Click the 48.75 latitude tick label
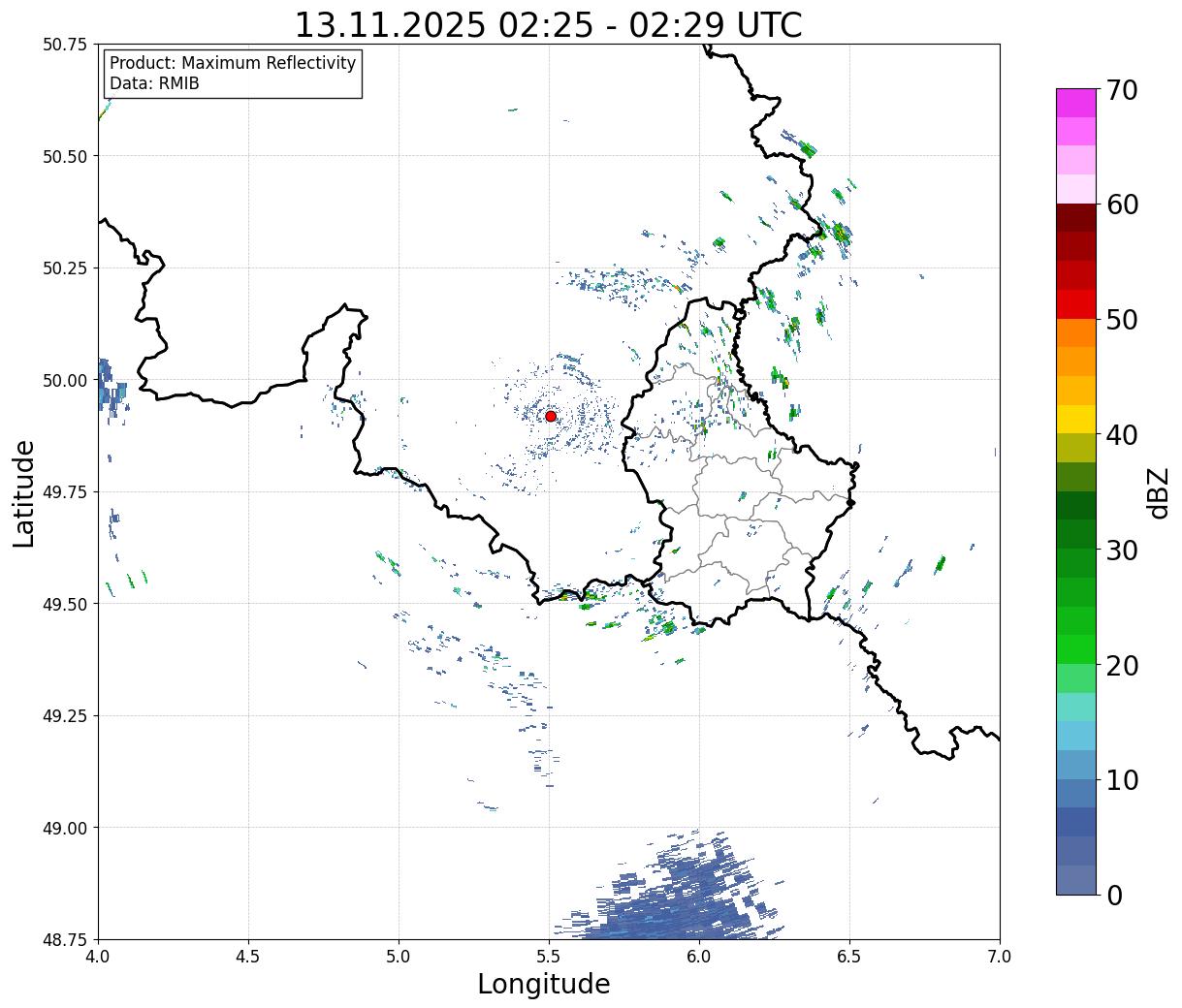 coord(65,938)
